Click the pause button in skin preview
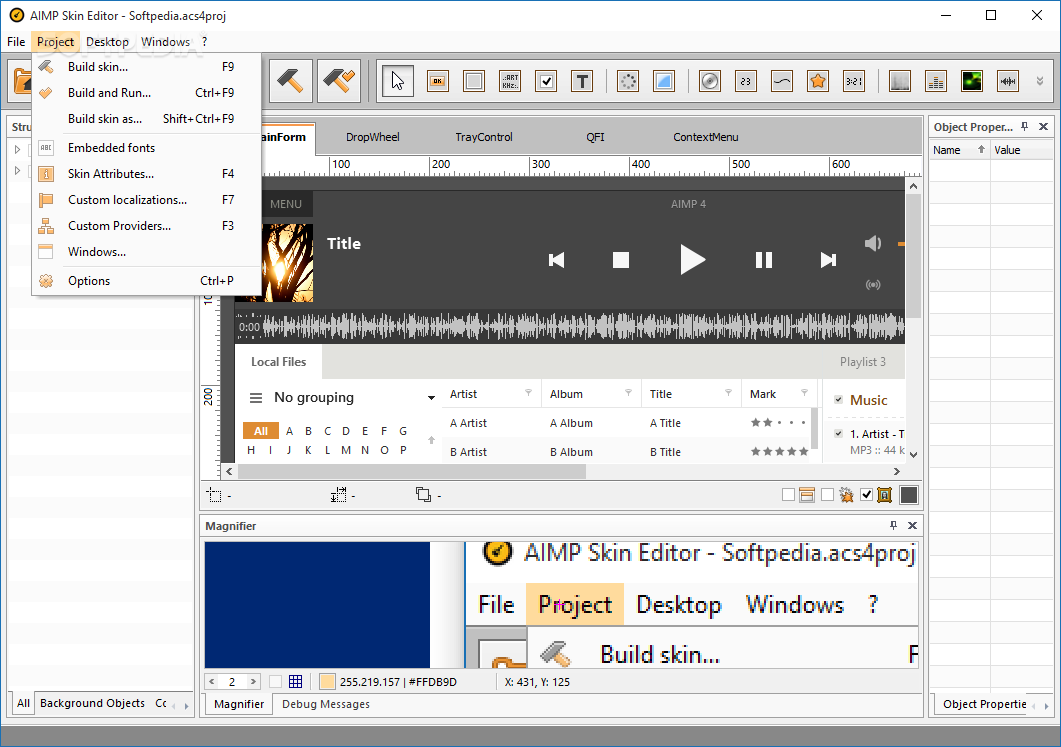1061x747 pixels. (x=764, y=260)
